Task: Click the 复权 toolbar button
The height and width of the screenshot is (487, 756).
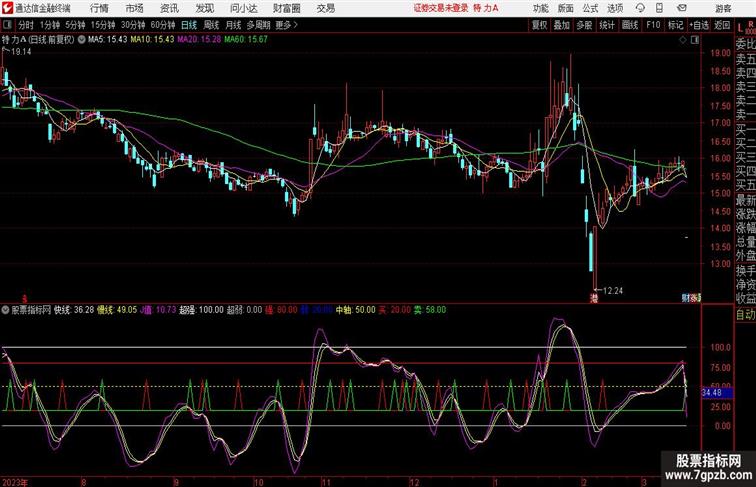Action: 540,25
